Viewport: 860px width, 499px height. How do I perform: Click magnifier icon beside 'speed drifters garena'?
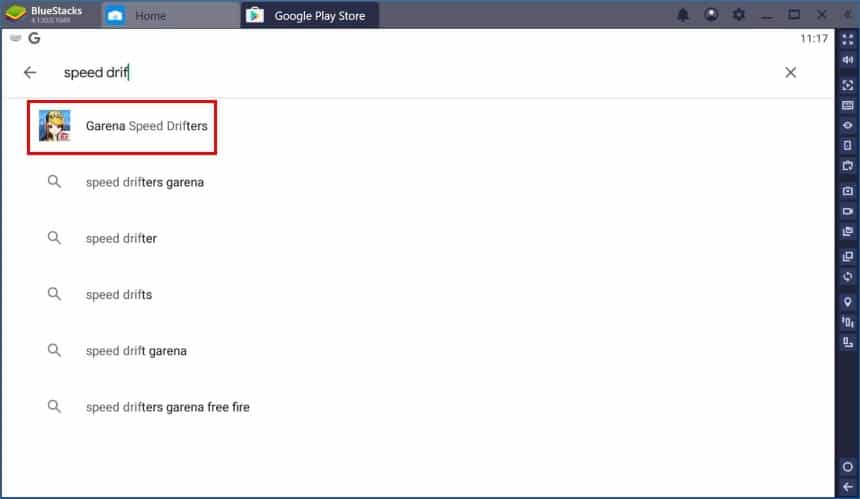pyautogui.click(x=54, y=182)
